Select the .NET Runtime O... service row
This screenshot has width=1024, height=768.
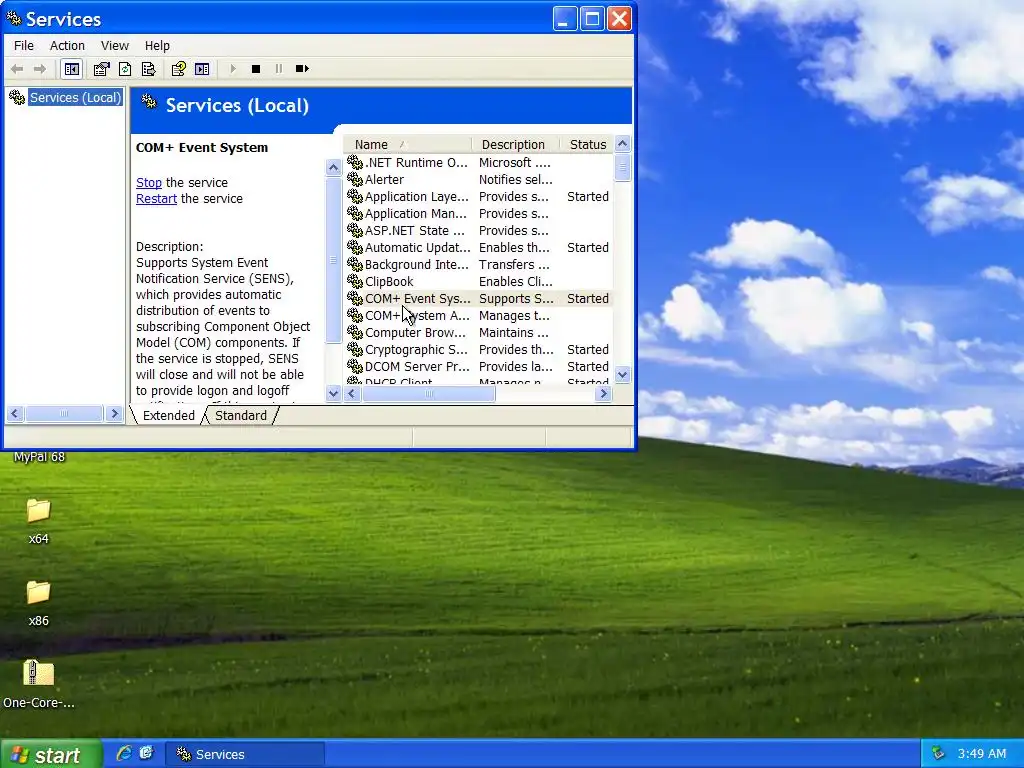479,162
